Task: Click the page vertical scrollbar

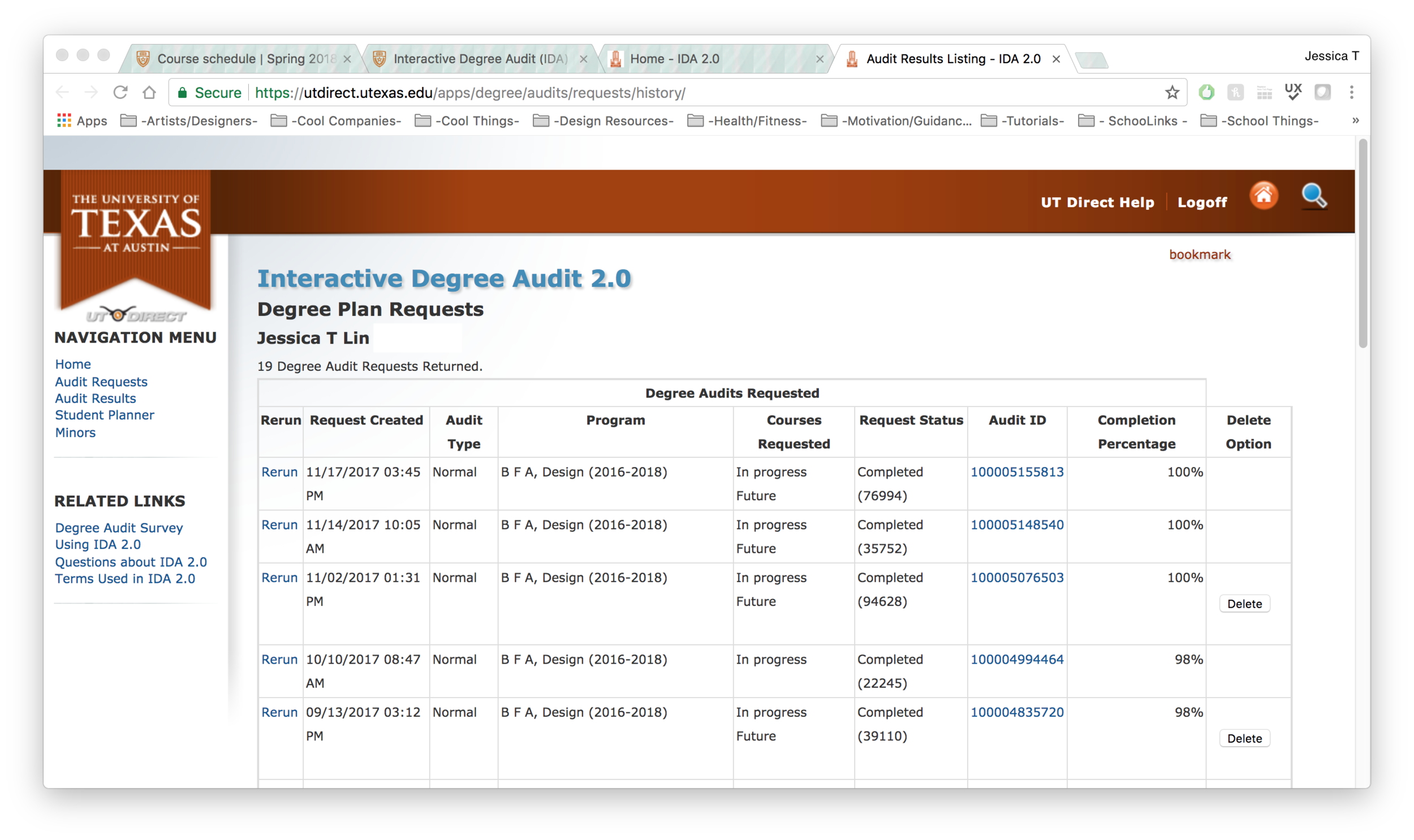Action: (x=1363, y=244)
